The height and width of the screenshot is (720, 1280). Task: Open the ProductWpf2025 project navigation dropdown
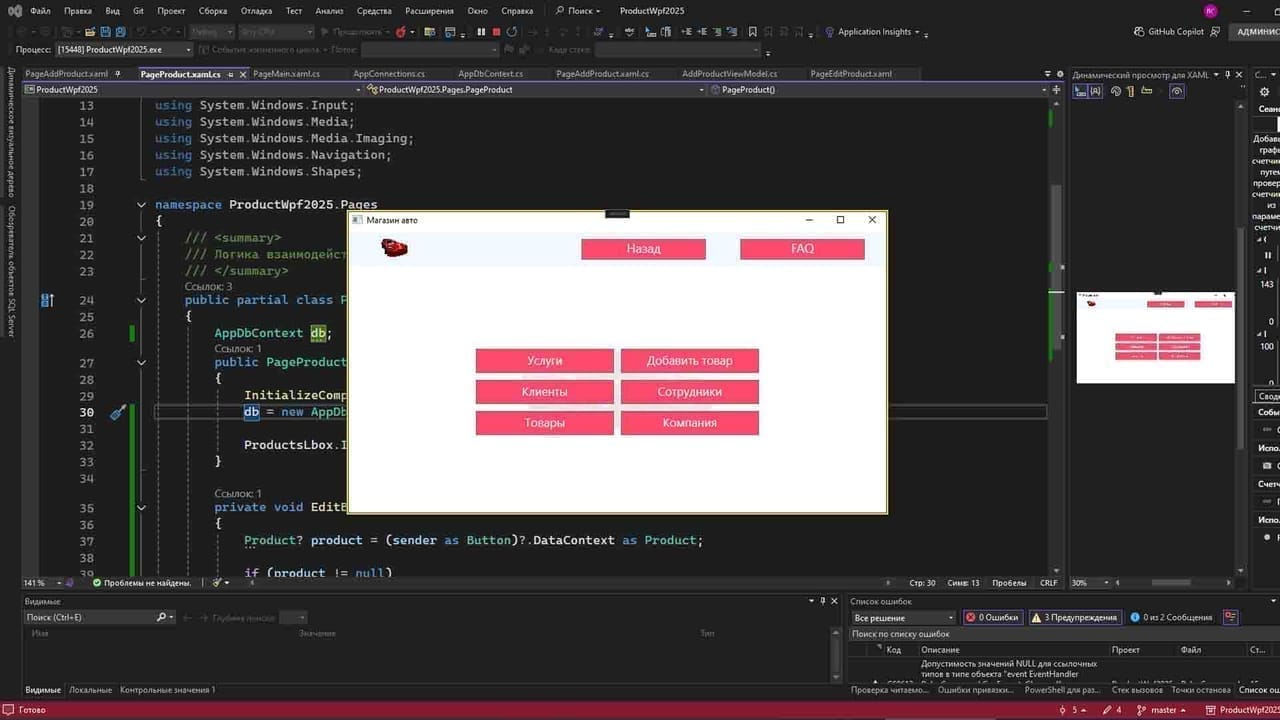[x=192, y=90]
